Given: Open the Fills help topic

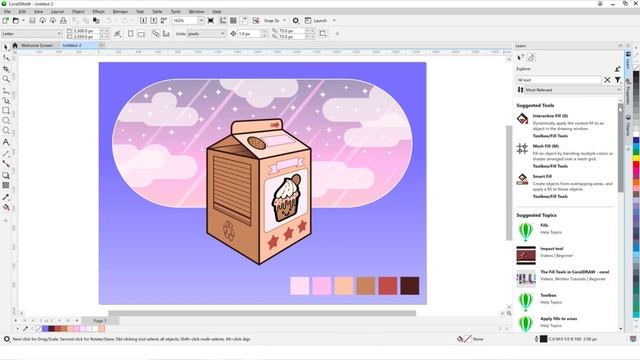Looking at the screenshot, I should coord(544,225).
